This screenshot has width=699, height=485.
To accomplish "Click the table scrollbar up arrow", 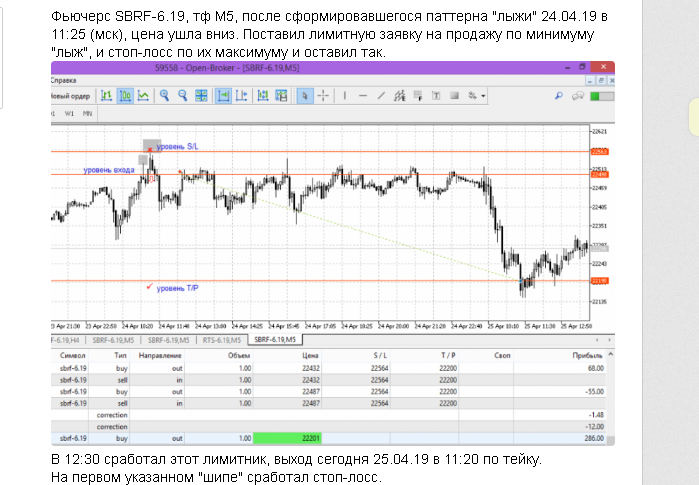I will pos(610,354).
